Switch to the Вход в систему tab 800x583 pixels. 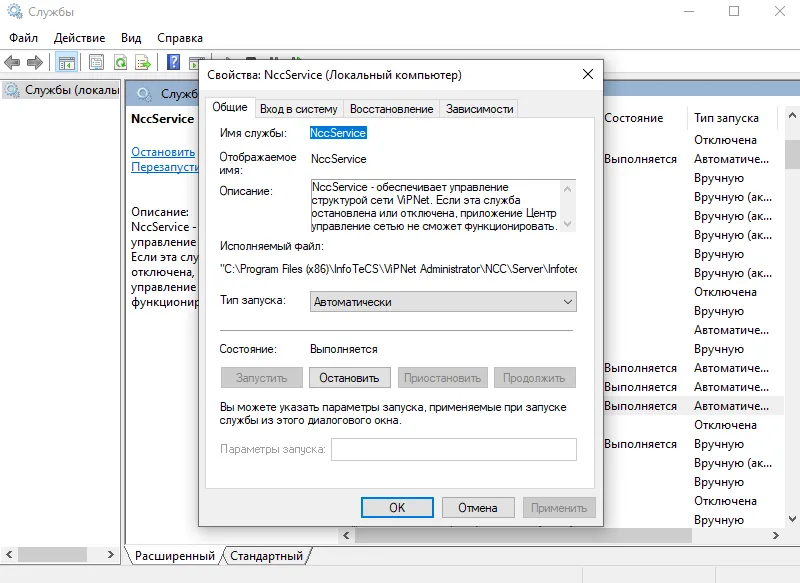(x=298, y=109)
